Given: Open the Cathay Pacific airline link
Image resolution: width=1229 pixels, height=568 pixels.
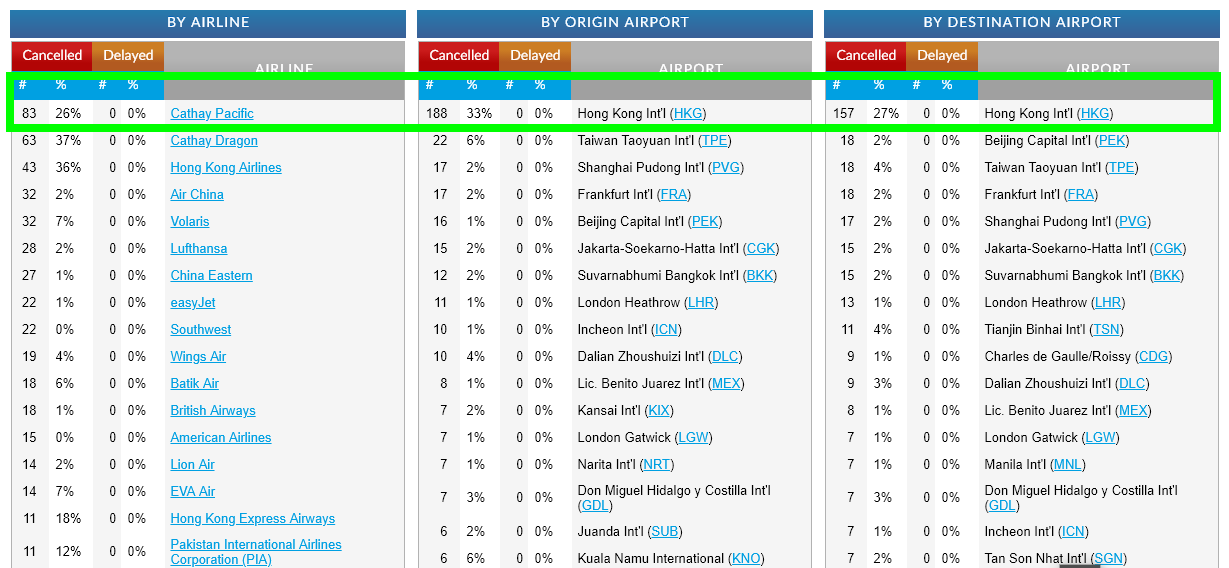Looking at the screenshot, I should pyautogui.click(x=212, y=114).
